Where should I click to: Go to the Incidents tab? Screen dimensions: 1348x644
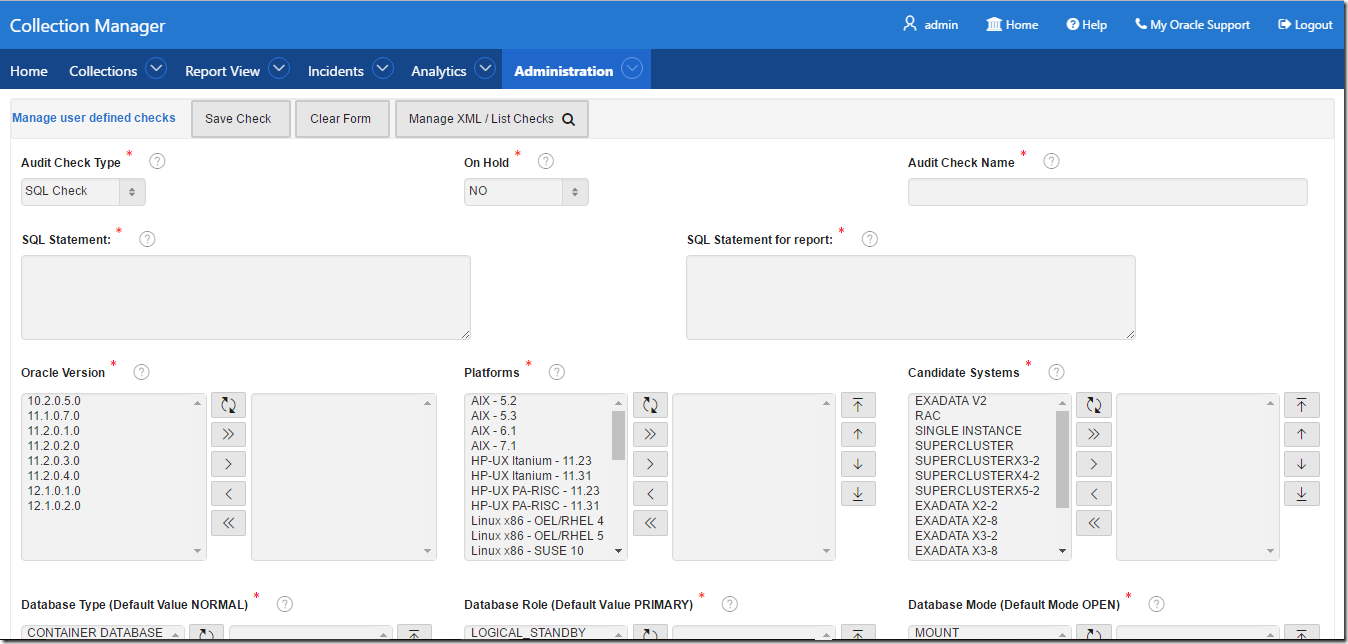tap(335, 71)
